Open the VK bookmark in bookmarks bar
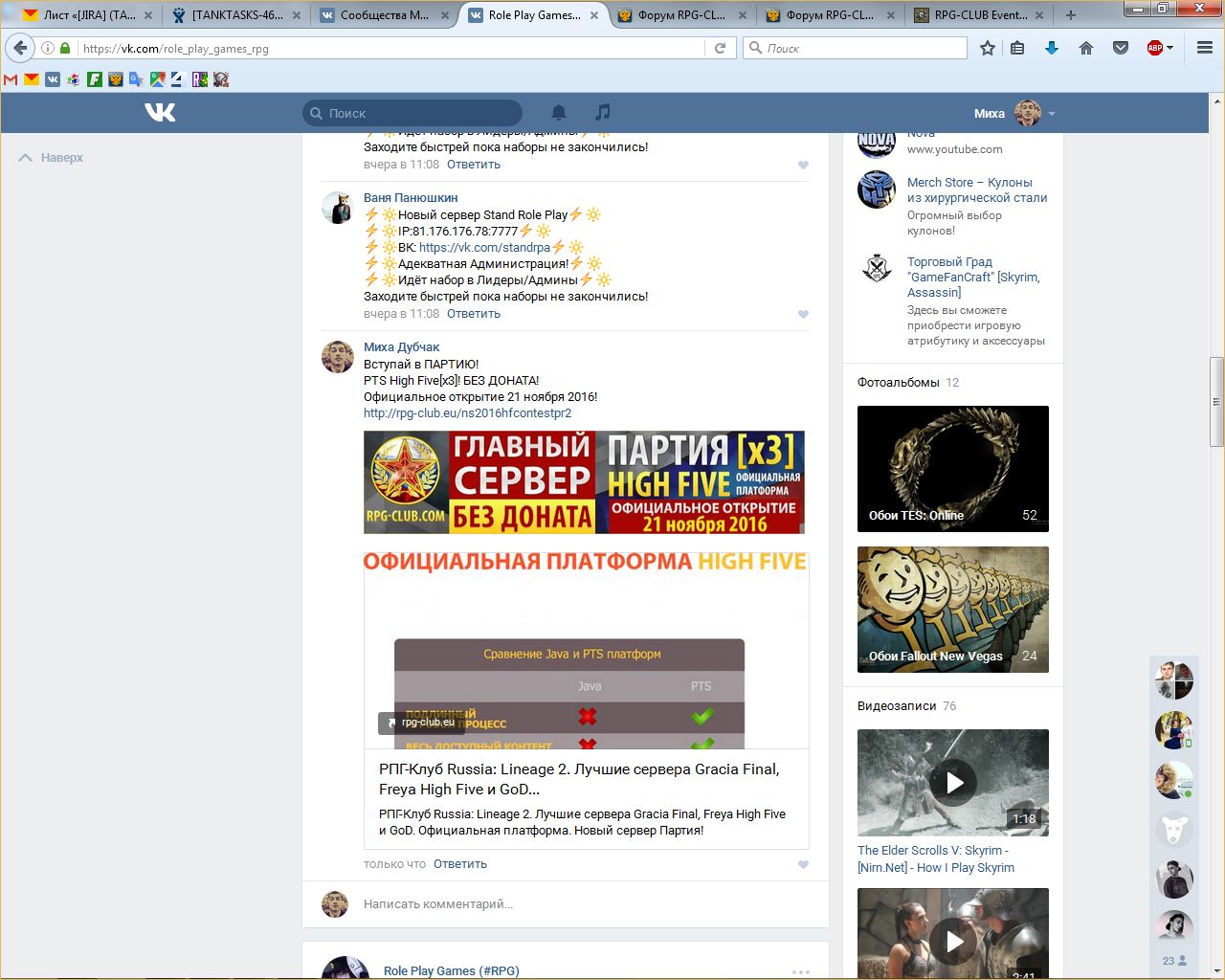This screenshot has height=980, width=1225. coord(53,79)
